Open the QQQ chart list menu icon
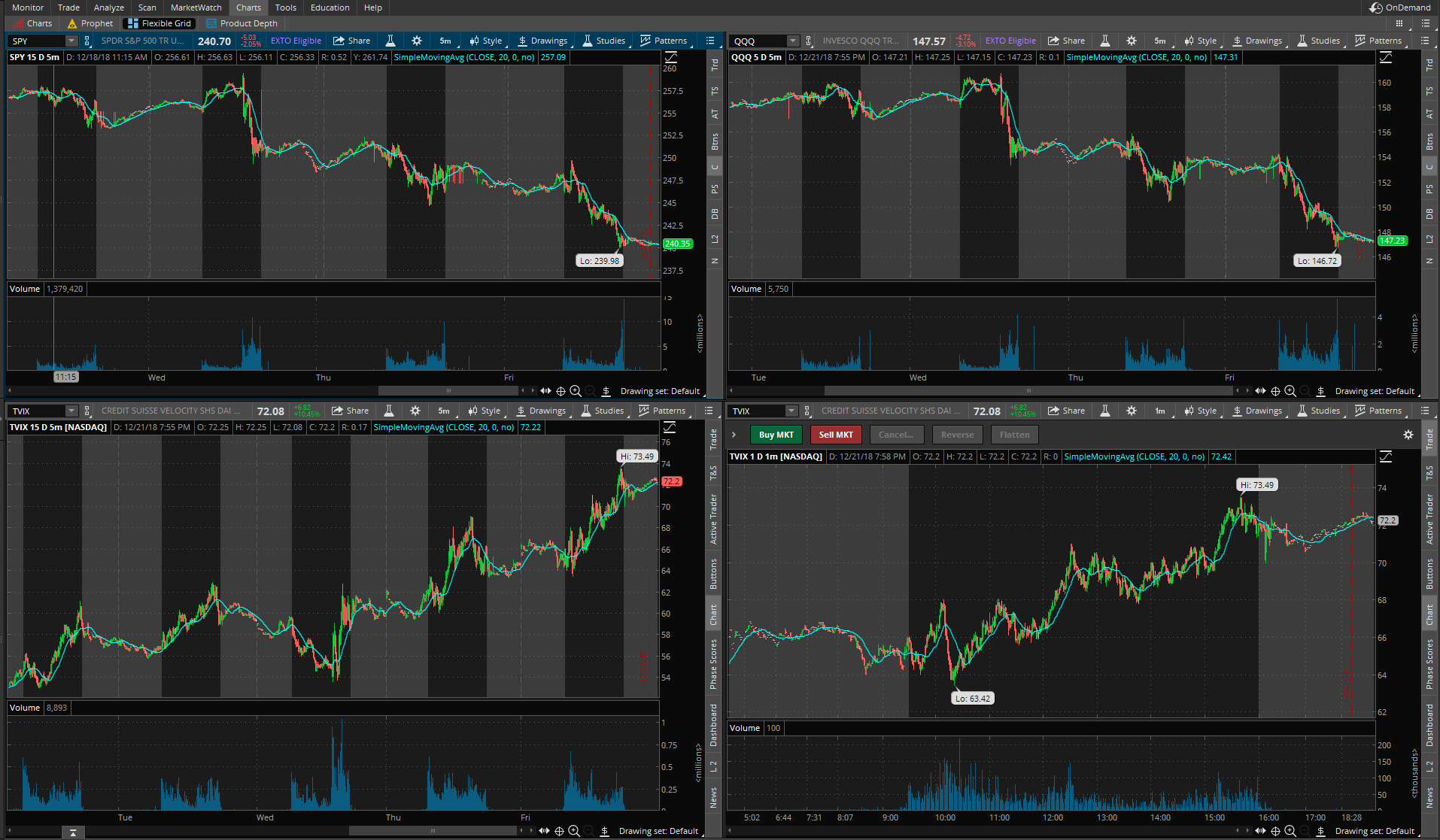 [1425, 41]
